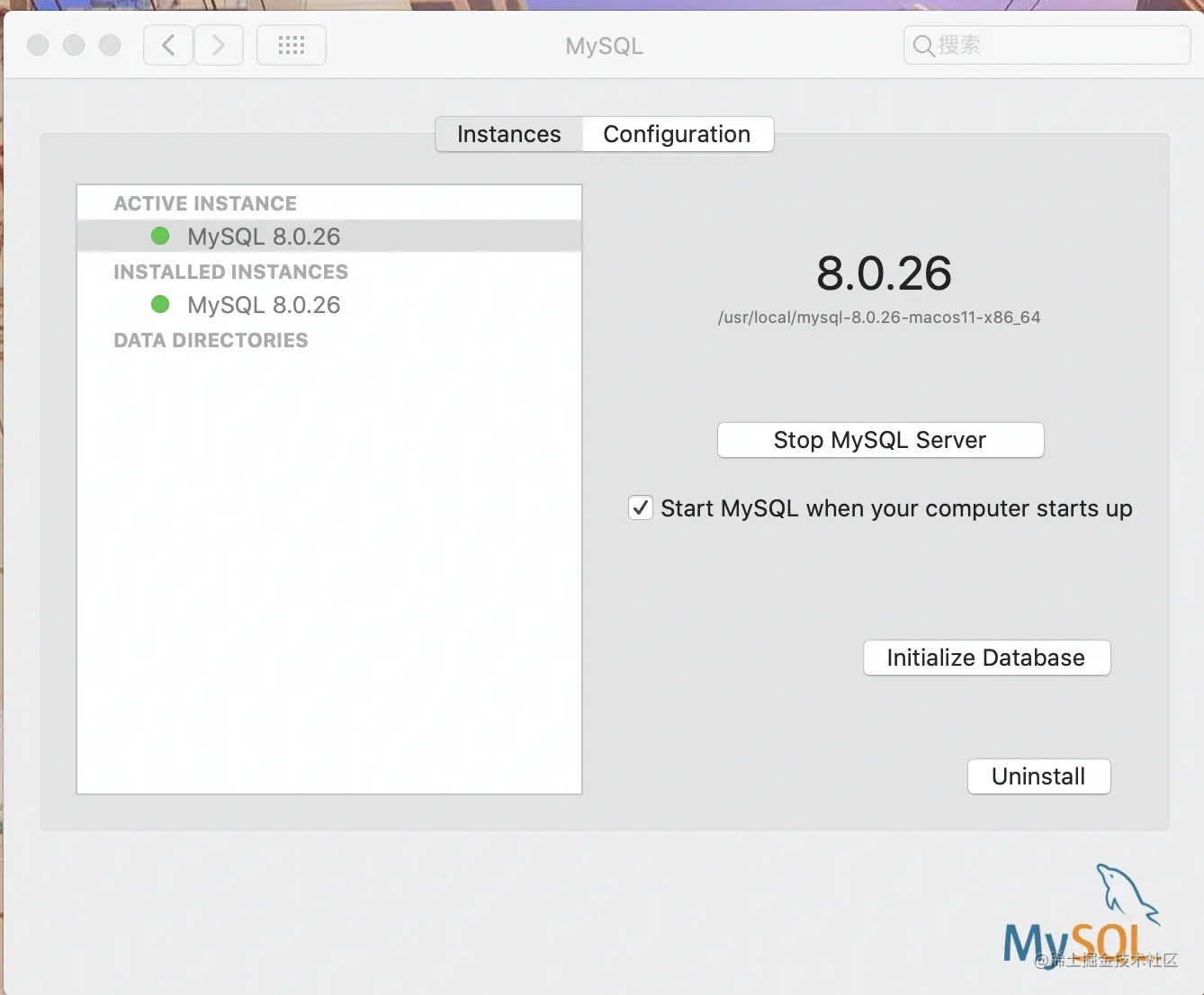Focus the 搜索 search field

(1047, 45)
